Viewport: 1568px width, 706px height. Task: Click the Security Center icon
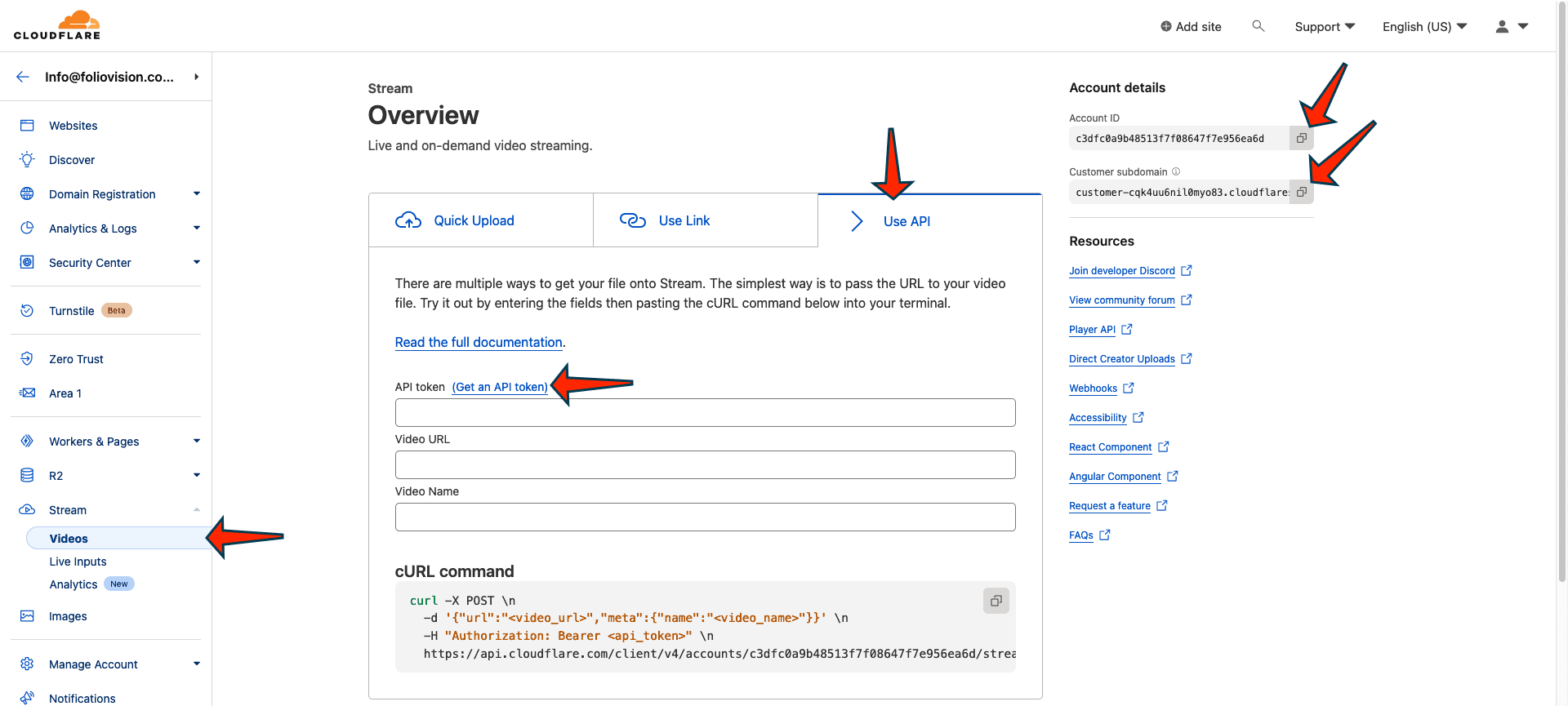click(x=27, y=263)
